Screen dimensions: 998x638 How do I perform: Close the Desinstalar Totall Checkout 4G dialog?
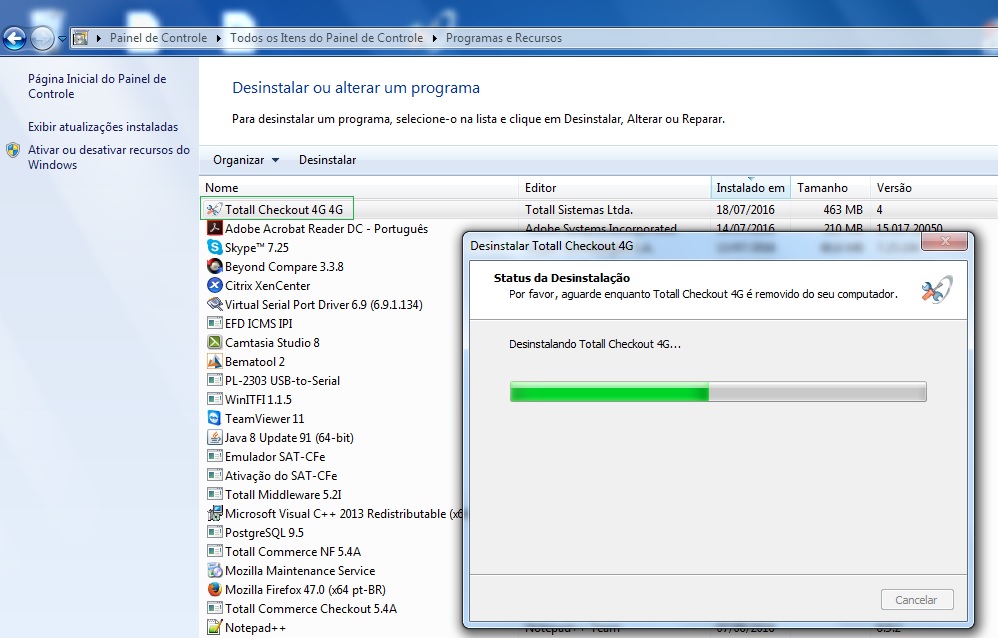point(945,241)
